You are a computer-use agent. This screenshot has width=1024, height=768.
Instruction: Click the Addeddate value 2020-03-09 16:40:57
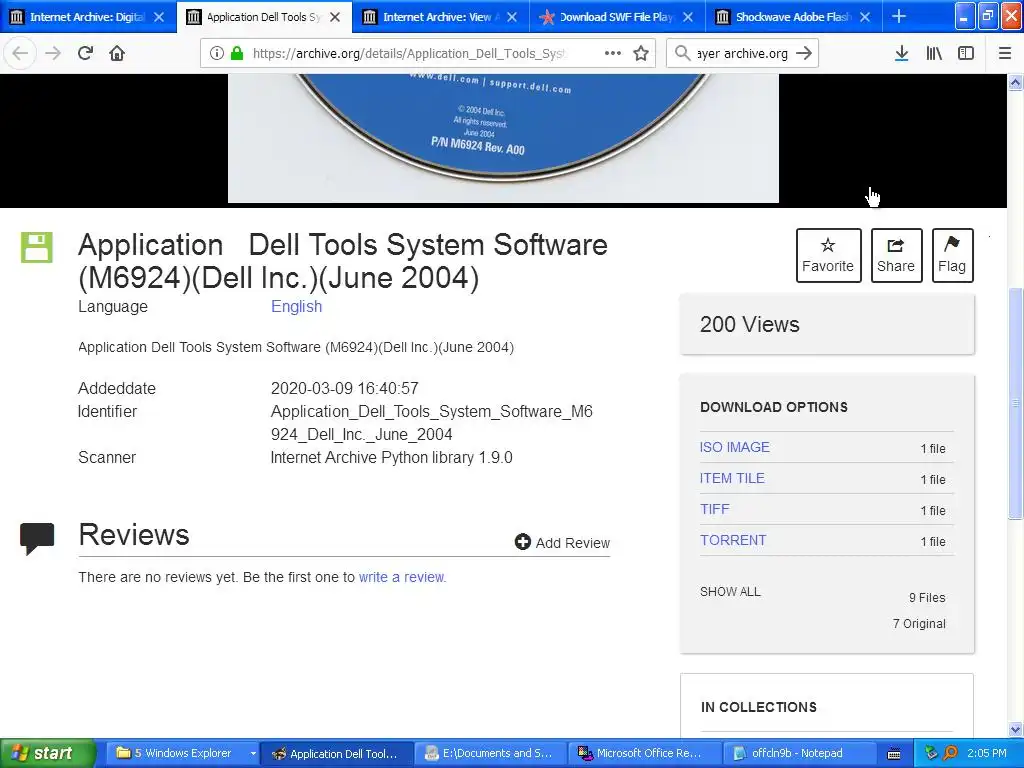[345, 389]
